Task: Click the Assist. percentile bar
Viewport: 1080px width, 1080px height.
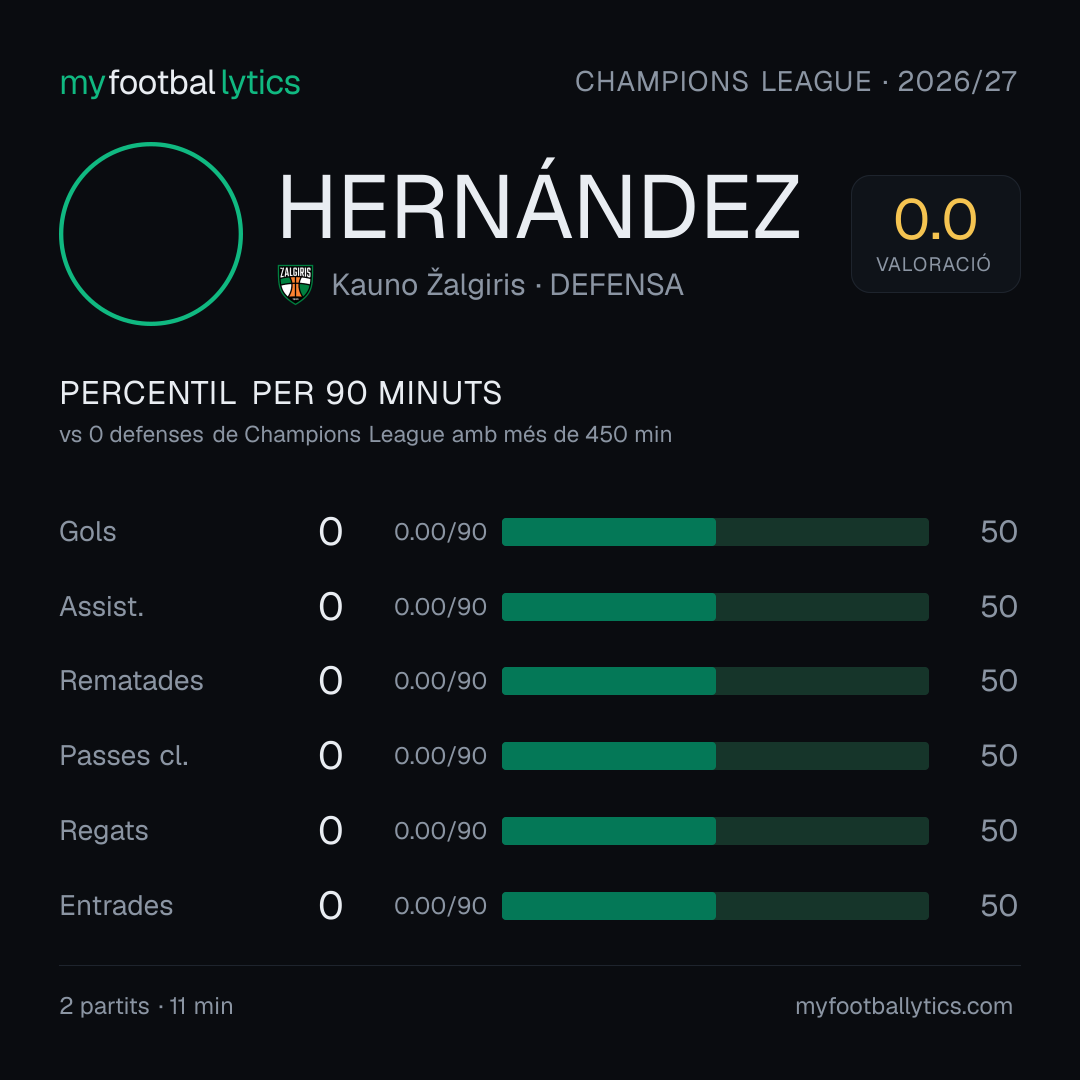Action: pyautogui.click(x=715, y=607)
